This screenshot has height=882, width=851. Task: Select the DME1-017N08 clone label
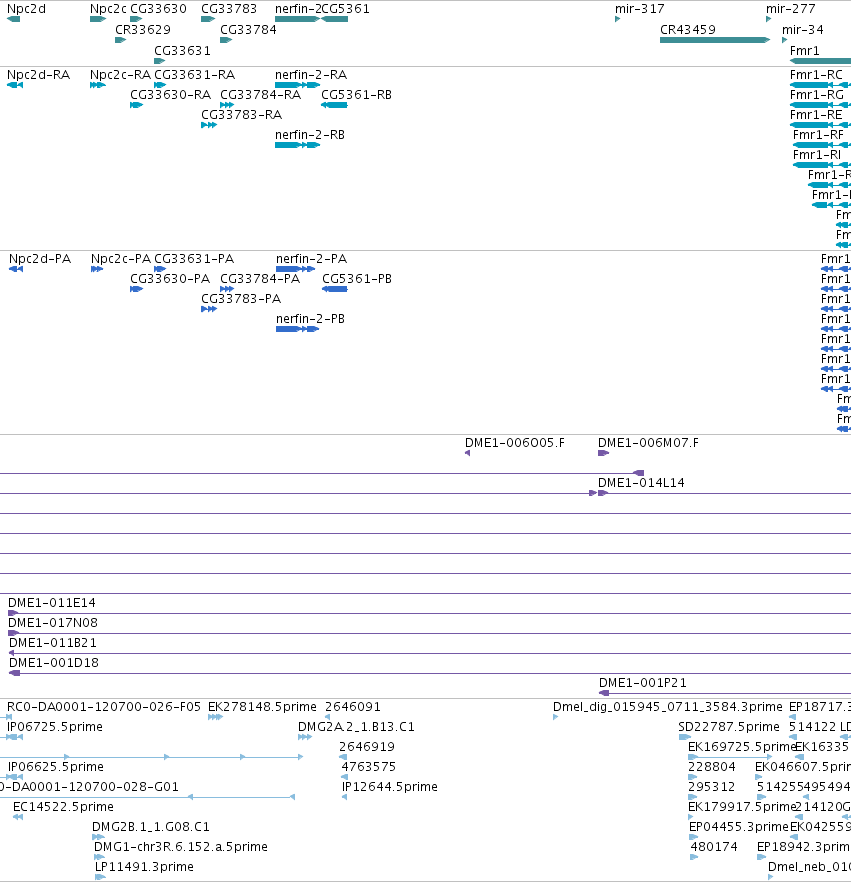point(53,623)
